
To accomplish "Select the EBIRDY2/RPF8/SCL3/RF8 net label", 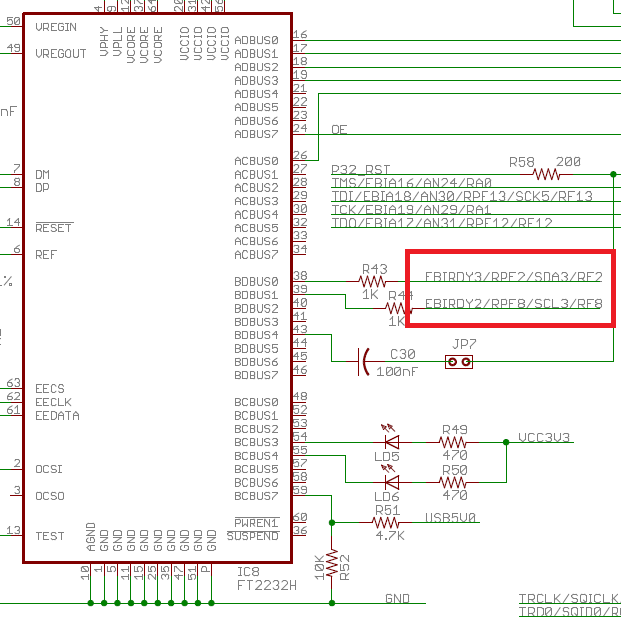I will pyautogui.click(x=513, y=303).
